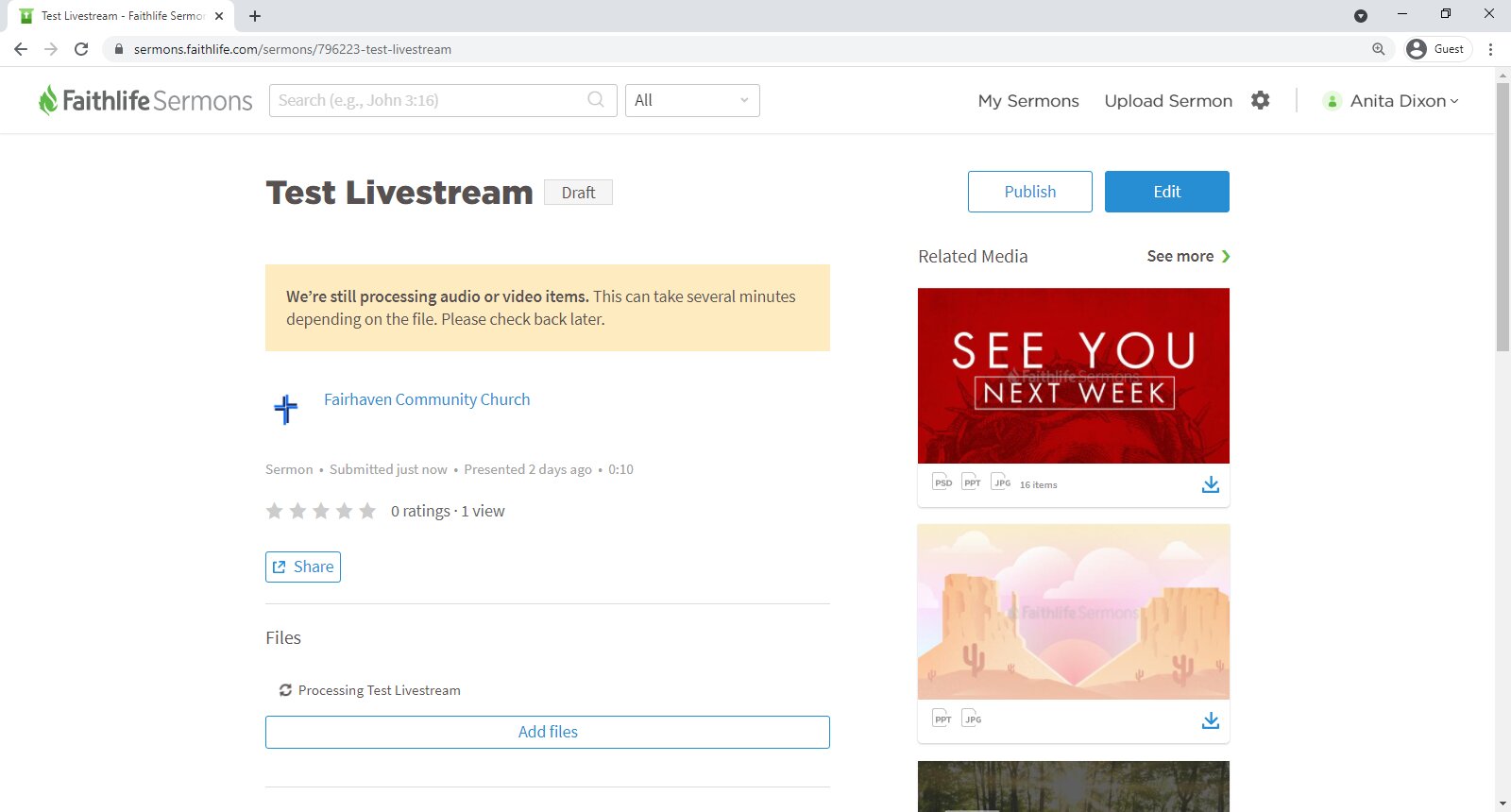Click the Test Livestream page title
The height and width of the screenshot is (812, 1511).
tap(399, 192)
